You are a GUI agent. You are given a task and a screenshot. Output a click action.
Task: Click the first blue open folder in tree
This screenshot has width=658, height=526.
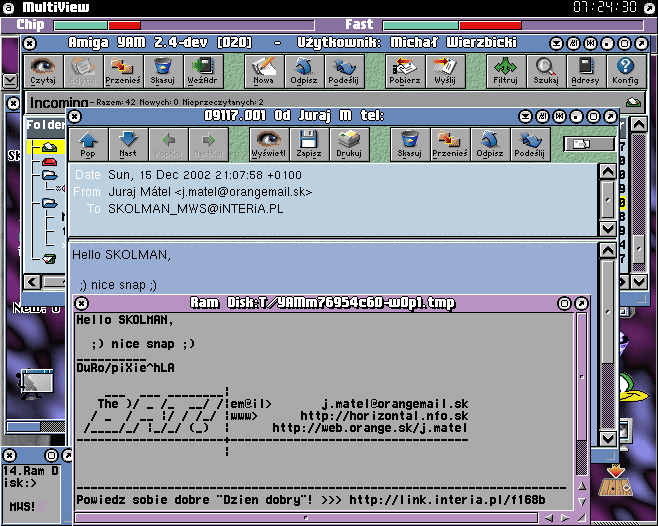click(50, 175)
